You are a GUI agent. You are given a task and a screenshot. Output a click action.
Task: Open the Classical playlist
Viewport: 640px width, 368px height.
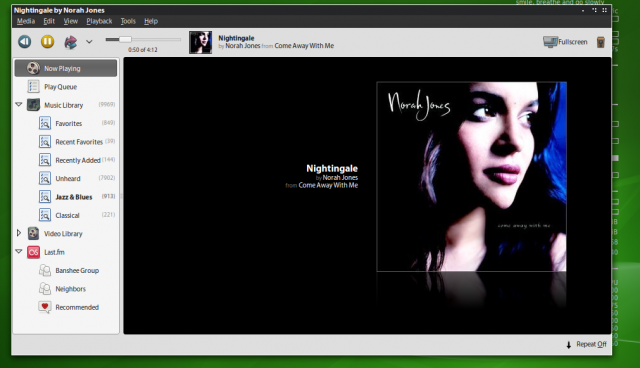click(x=67, y=215)
